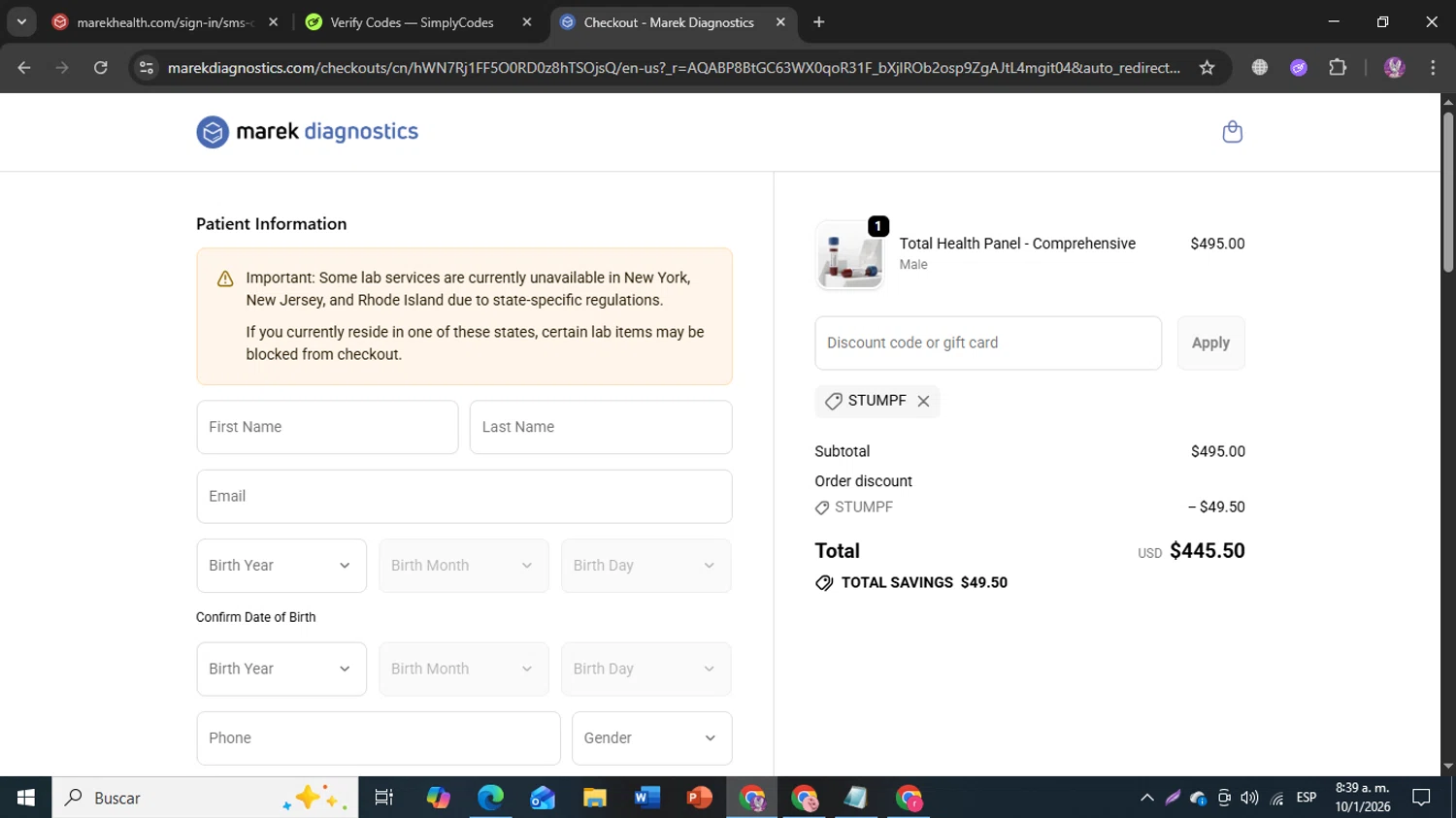Click the Marek Diagnostics logo

point(307,131)
